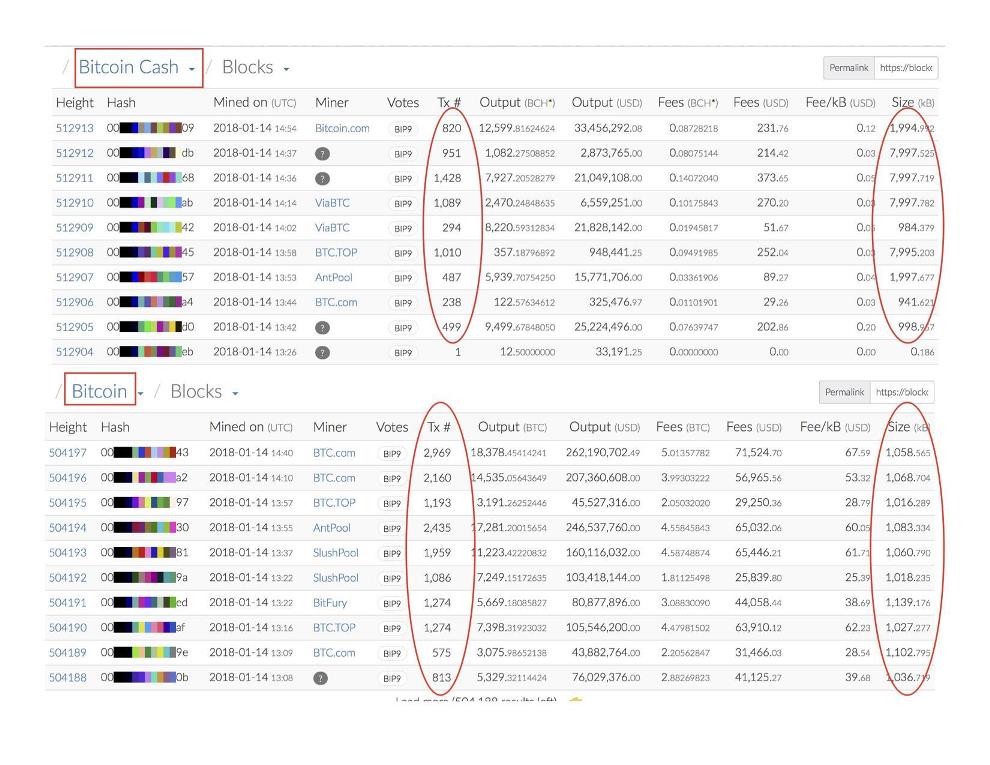The image size is (990, 765).
Task: Select output value 262,190,702.49 USD
Action: (603, 453)
